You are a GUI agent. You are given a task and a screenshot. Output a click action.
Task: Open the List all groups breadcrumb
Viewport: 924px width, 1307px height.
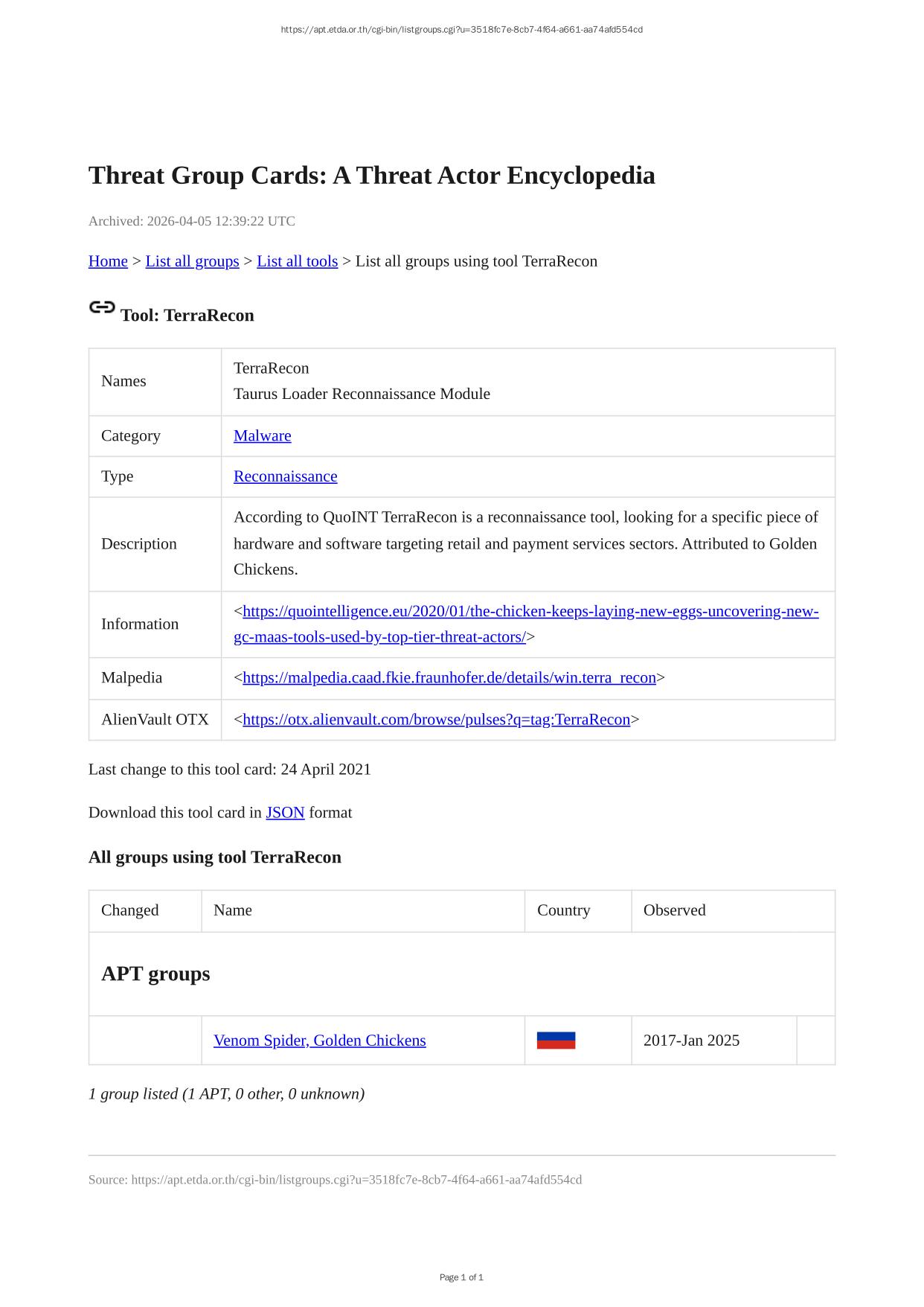coord(192,261)
